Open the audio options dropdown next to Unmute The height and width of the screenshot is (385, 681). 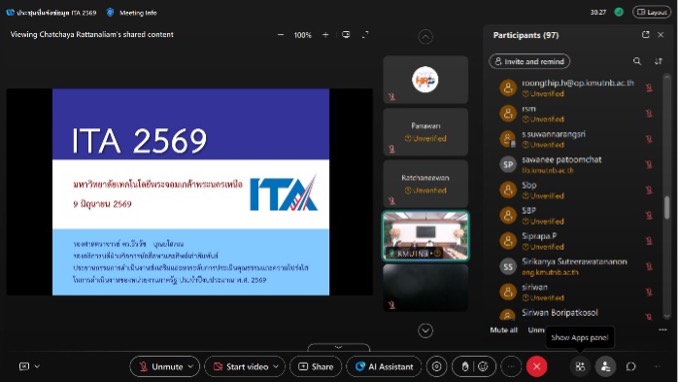191,367
